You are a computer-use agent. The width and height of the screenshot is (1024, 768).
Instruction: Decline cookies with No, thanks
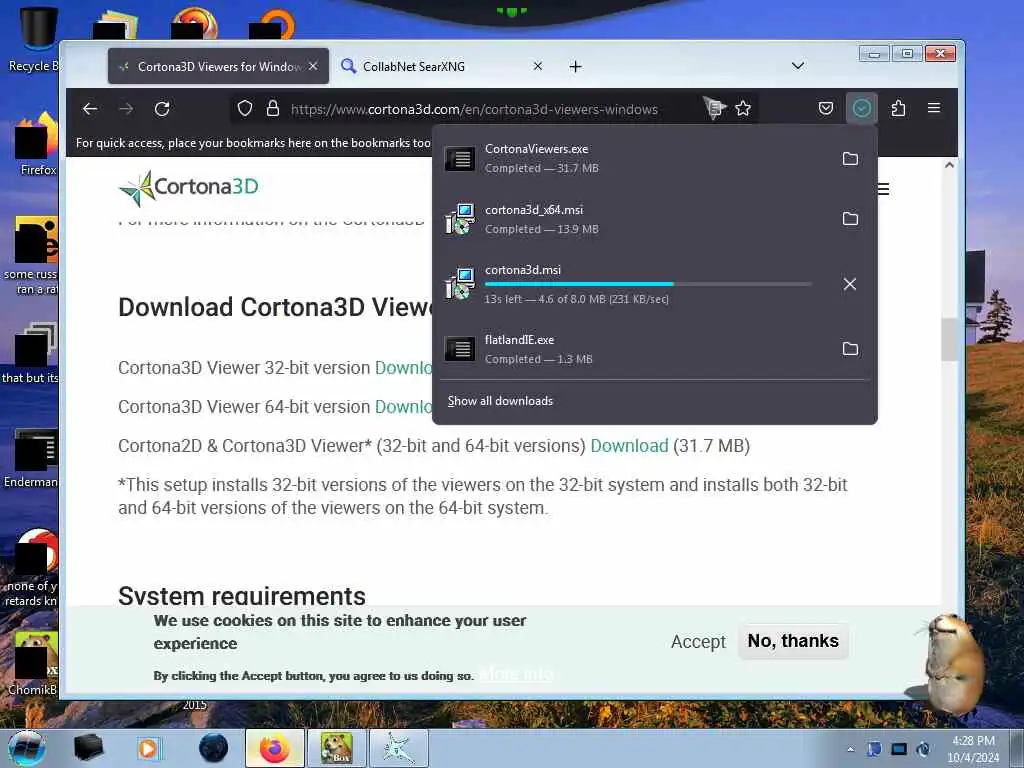(x=793, y=641)
